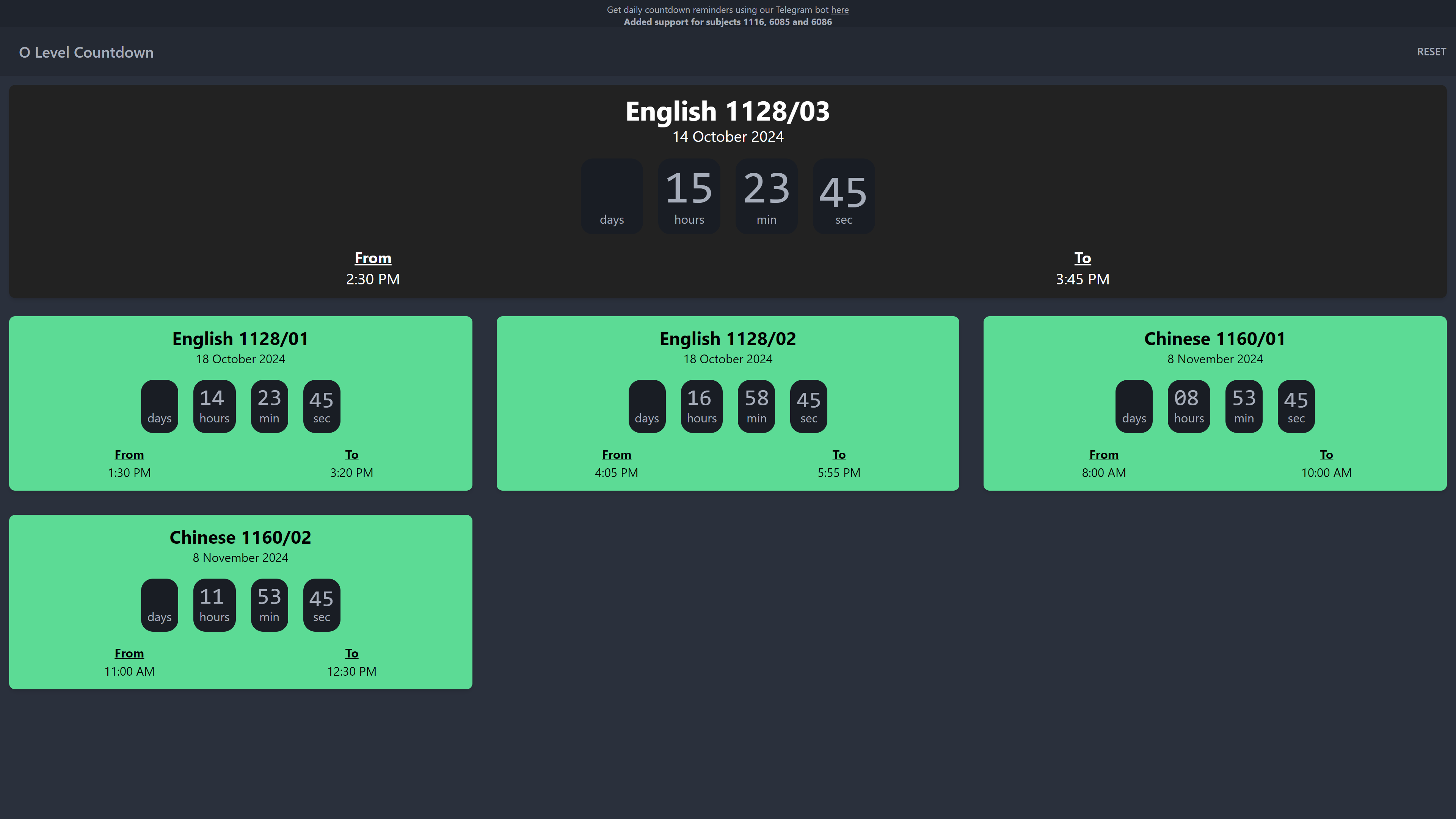Click the To label in English 1128/02

tap(839, 455)
